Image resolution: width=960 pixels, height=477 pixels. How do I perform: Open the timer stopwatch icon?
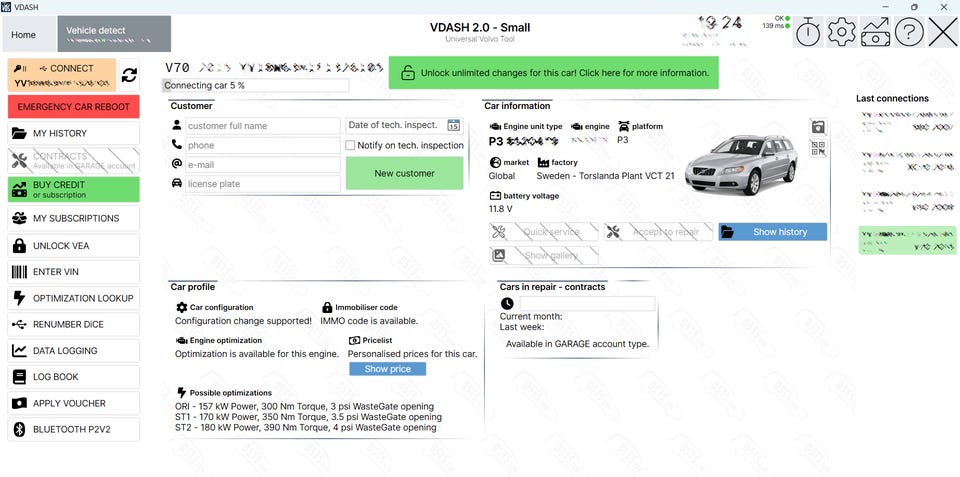(x=808, y=32)
